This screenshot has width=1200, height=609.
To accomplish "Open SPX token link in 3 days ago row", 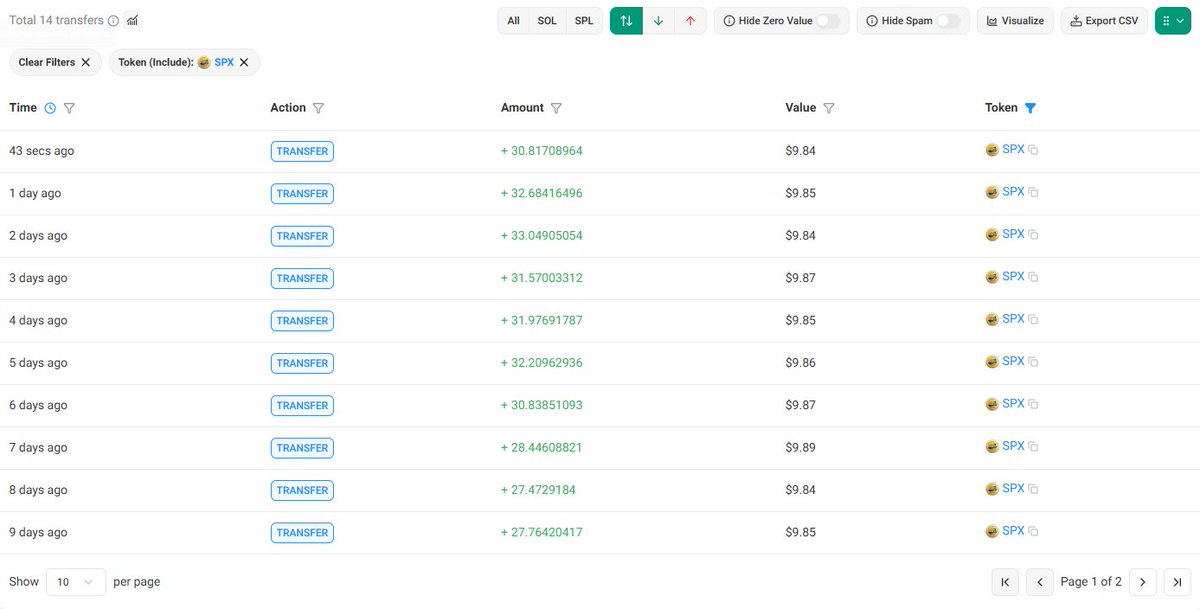I will coord(1013,276).
